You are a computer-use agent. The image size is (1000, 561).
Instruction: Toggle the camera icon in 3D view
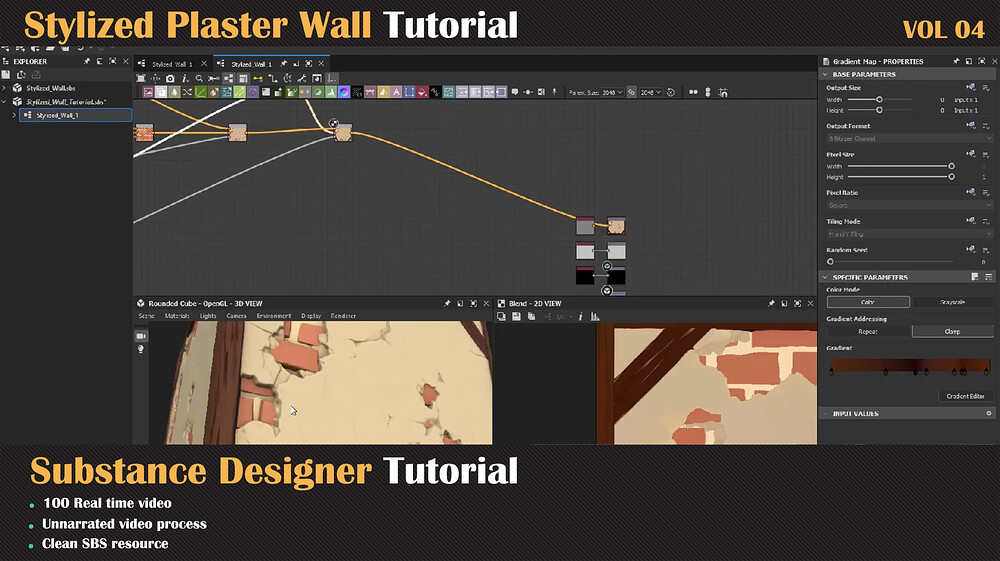tap(141, 336)
